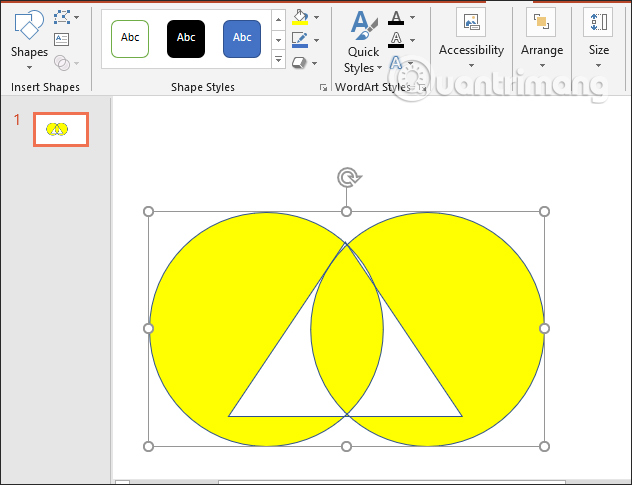Open the Shape Outline dropdown arrow
632x485 pixels.
pyautogui.click(x=316, y=40)
